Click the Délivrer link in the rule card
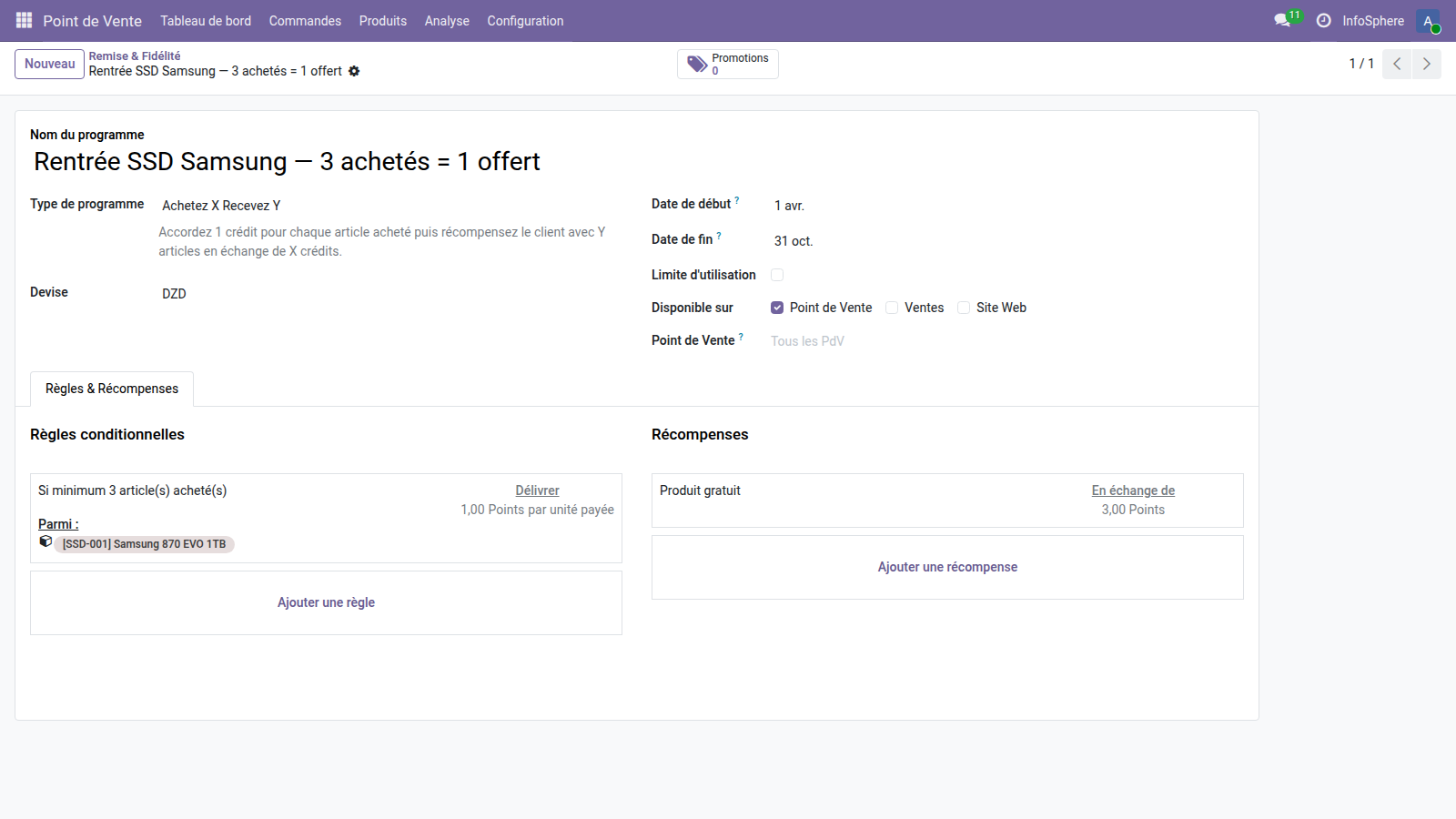1456x819 pixels. click(537, 490)
